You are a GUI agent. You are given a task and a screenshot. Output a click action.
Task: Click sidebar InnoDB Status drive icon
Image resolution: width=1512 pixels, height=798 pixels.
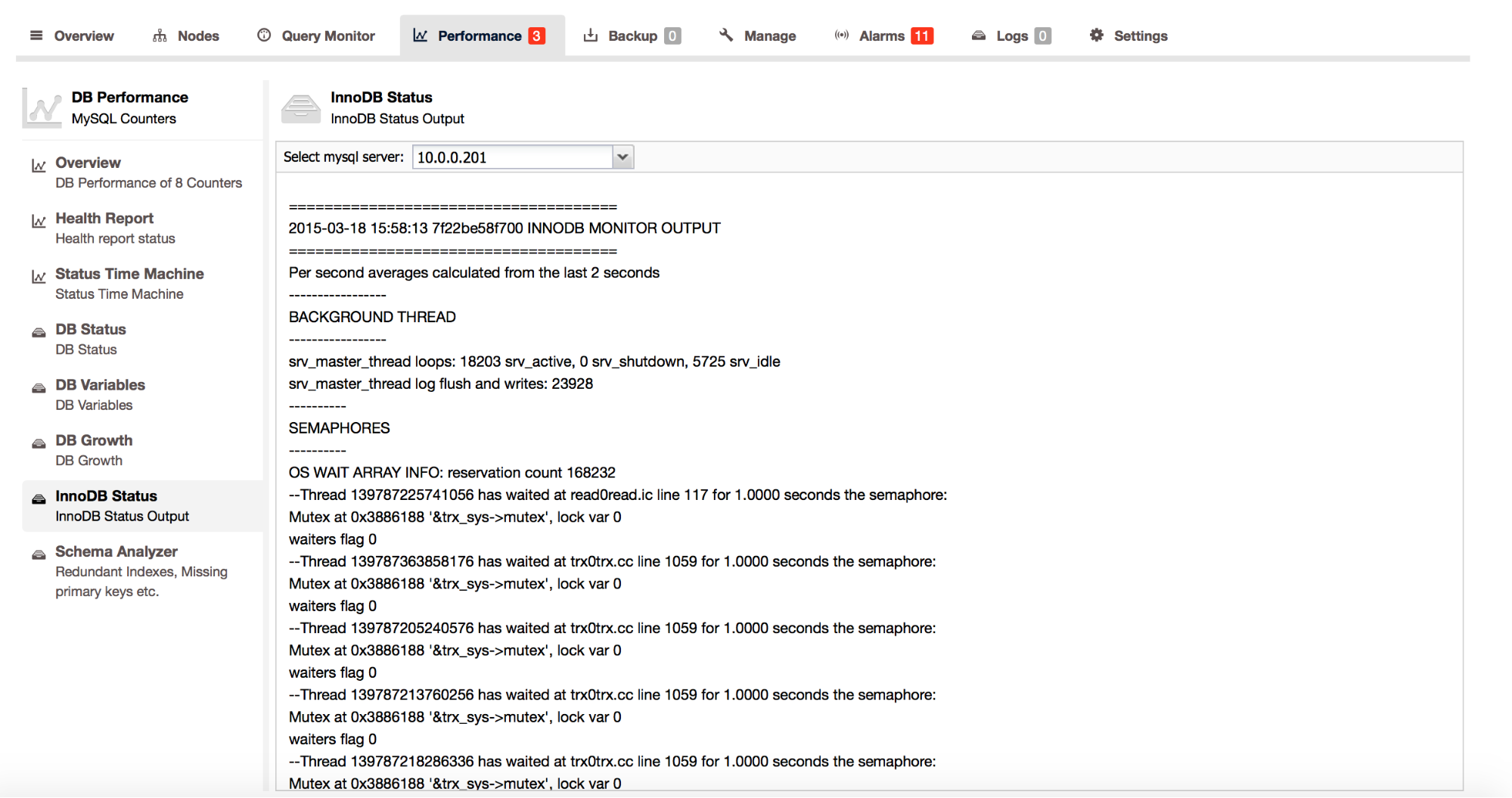[39, 499]
